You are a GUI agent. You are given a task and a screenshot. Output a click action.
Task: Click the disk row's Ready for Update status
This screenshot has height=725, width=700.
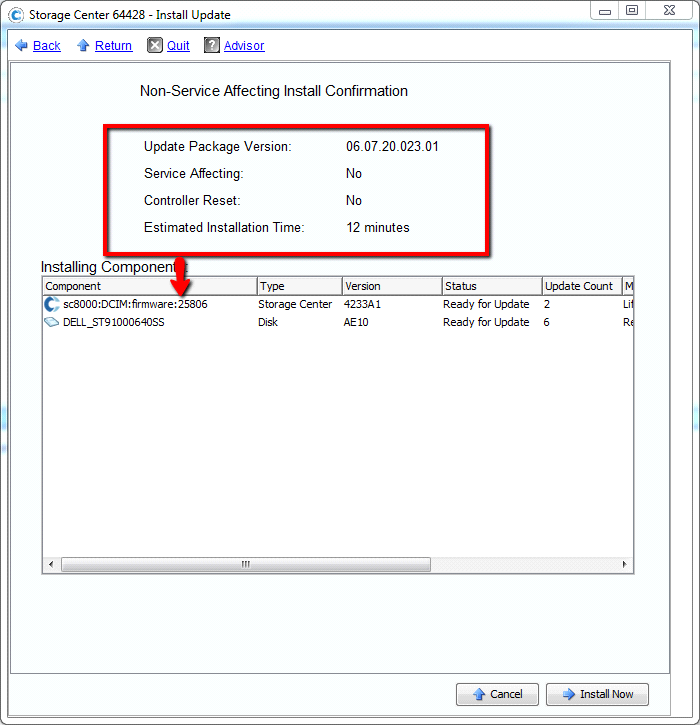486,322
